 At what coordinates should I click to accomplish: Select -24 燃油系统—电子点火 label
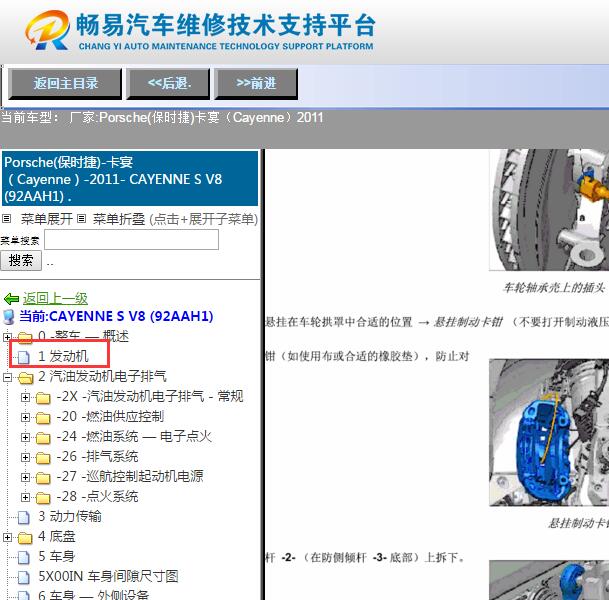coord(134,437)
